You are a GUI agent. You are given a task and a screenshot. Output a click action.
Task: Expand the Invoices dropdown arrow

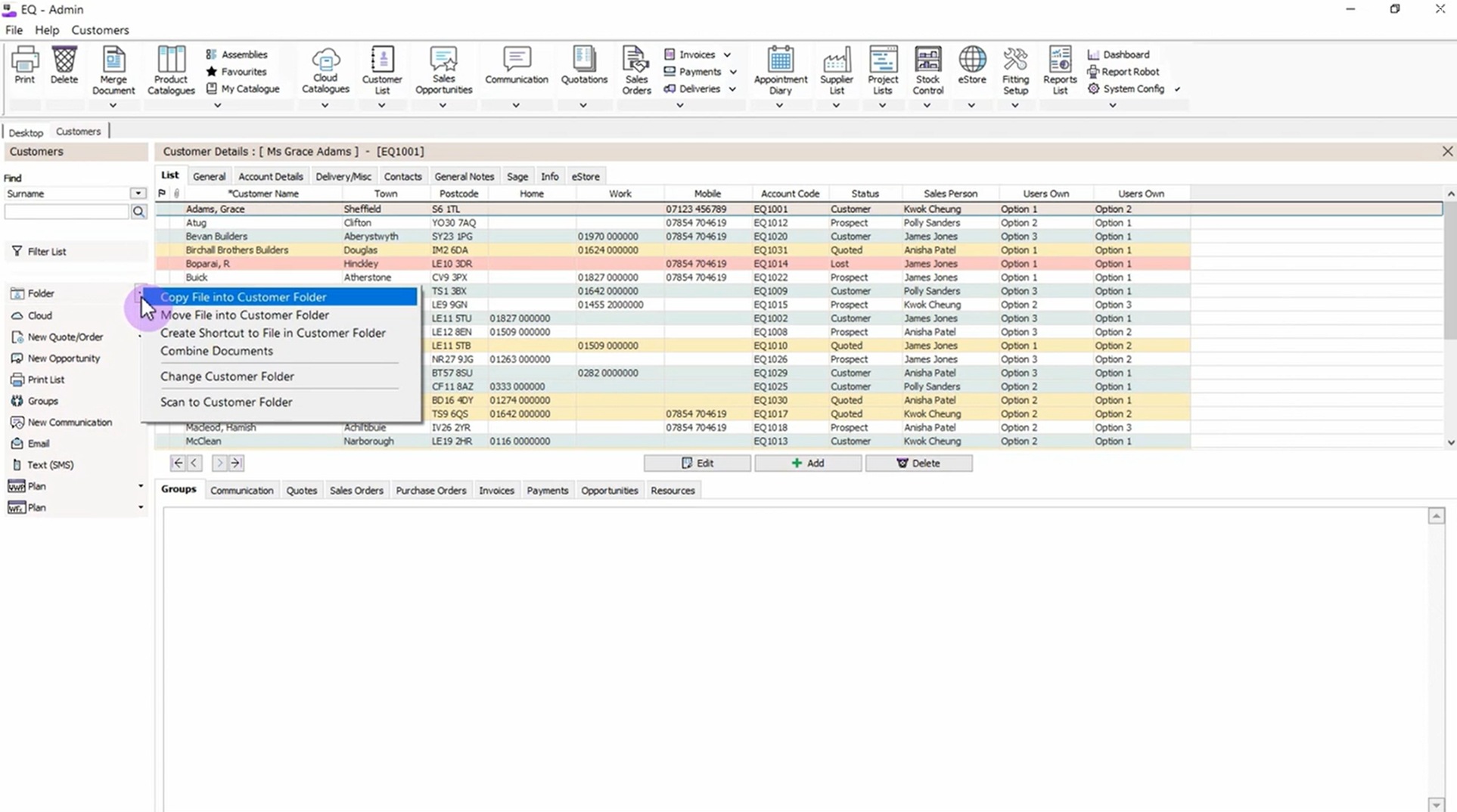point(727,55)
